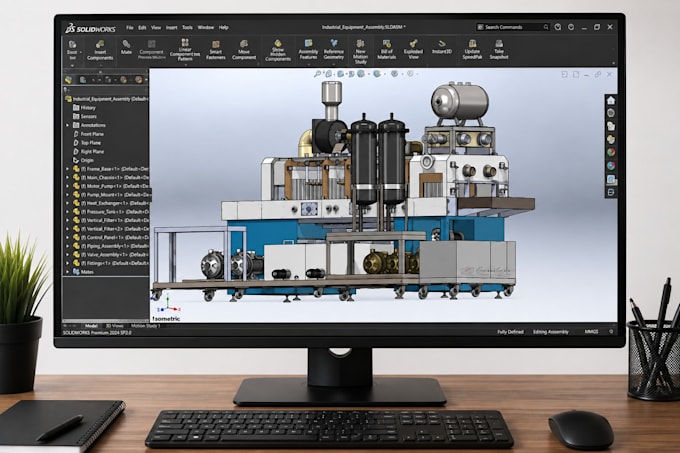
Task: Open the Tools menu
Action: coord(187,27)
